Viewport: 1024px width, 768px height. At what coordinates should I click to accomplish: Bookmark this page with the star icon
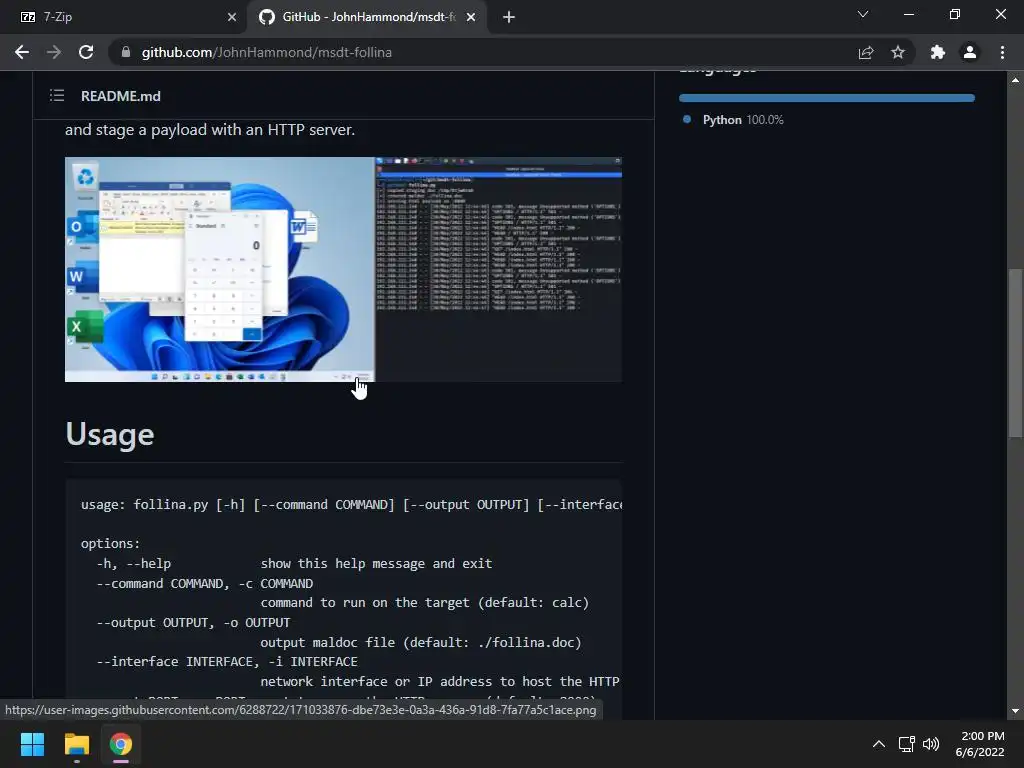898,52
